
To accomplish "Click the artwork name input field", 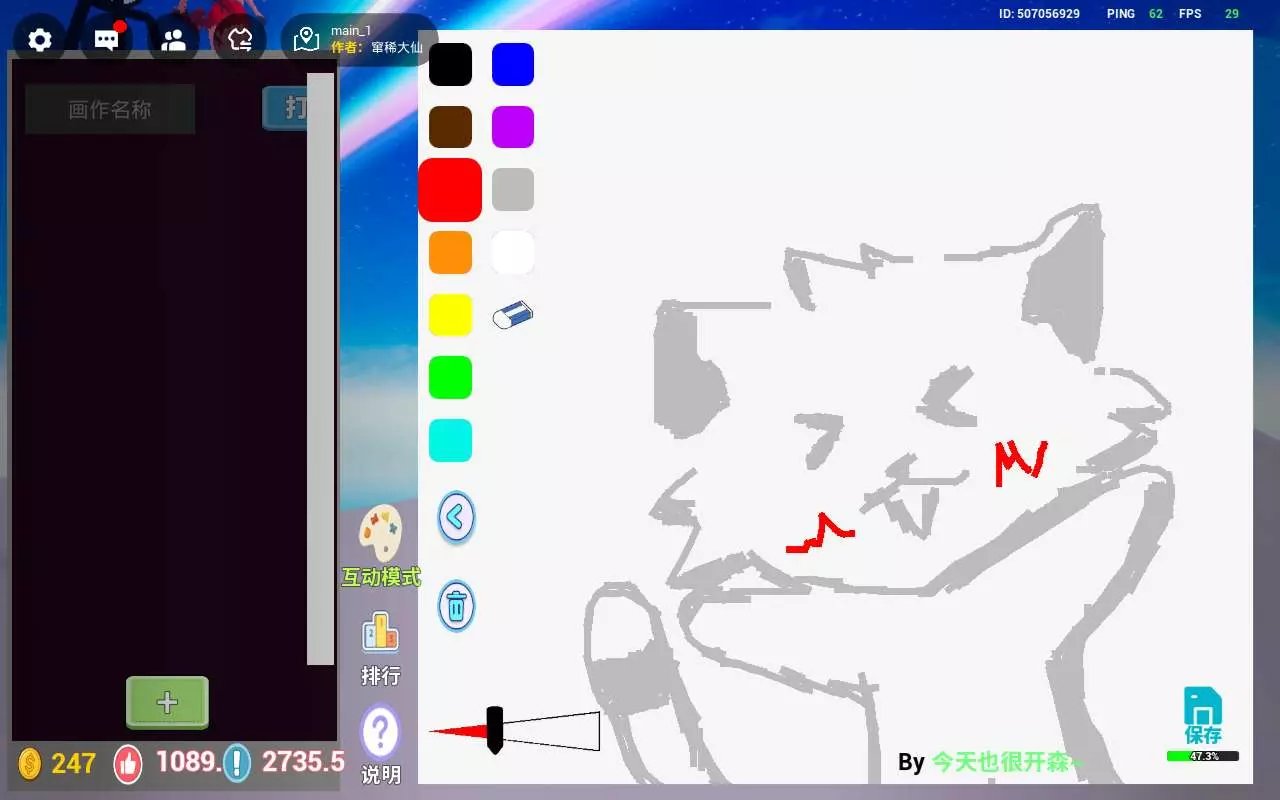I will (x=110, y=109).
